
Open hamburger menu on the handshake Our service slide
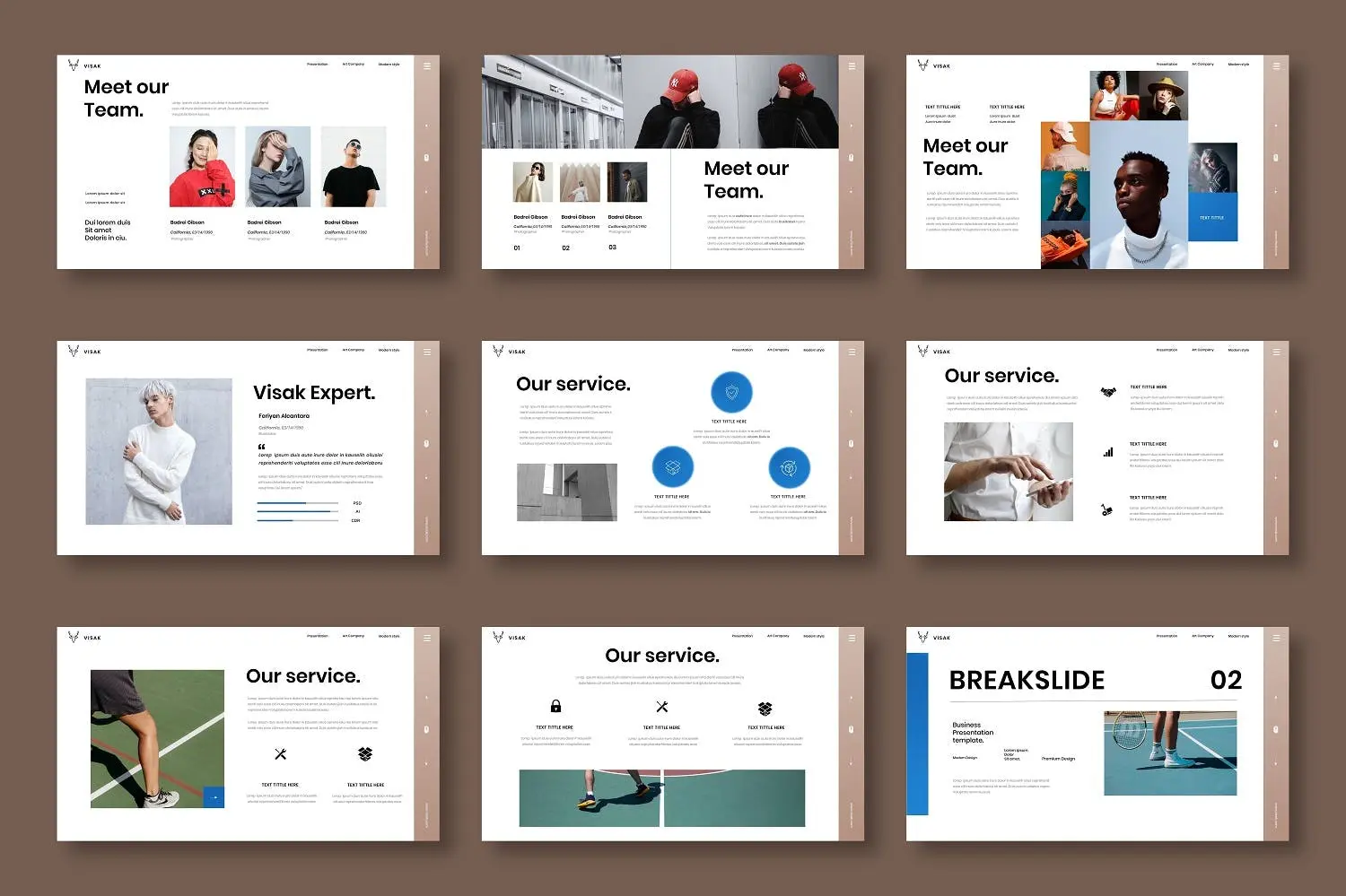(1276, 352)
